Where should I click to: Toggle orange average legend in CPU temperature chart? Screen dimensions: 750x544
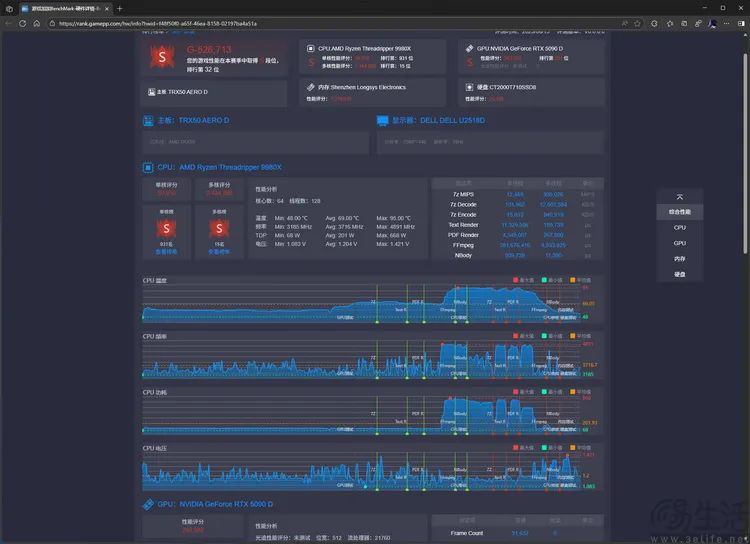(580, 280)
